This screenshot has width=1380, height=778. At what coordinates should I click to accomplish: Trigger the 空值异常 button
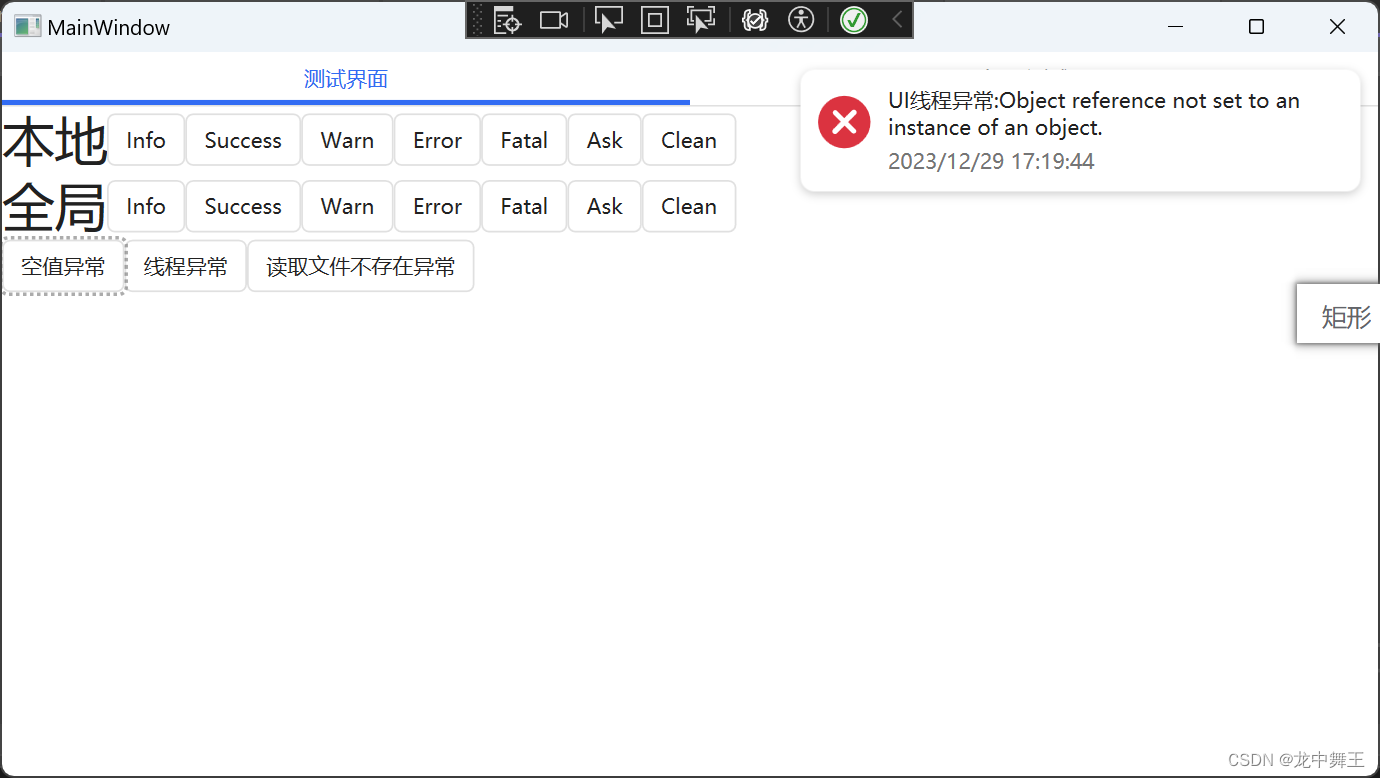coord(63,266)
